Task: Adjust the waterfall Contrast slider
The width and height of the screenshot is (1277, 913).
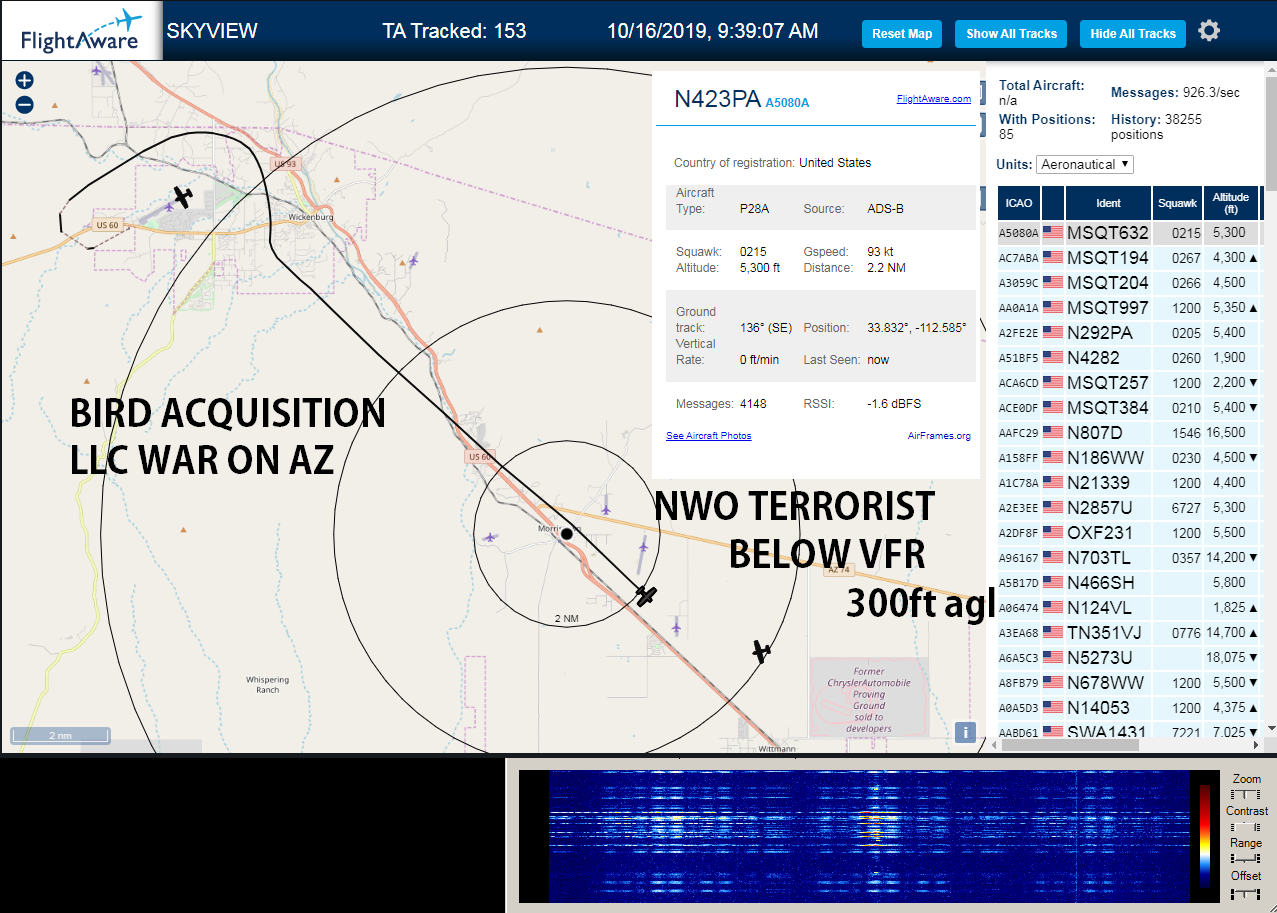Action: [1245, 827]
